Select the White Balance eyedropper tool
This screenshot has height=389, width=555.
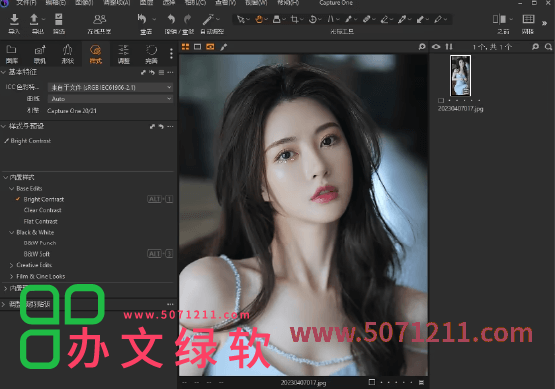tap(402, 19)
